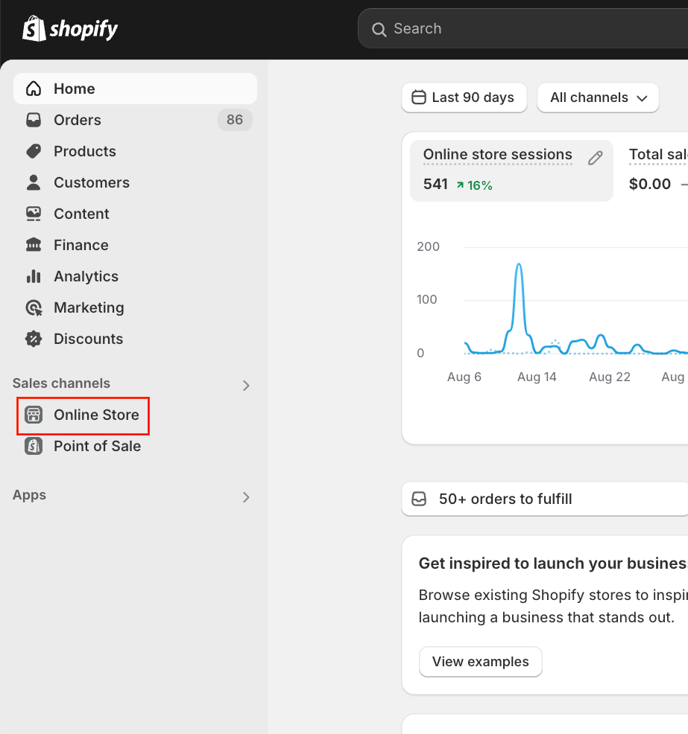688x734 pixels.
Task: Open the Finance section
Action: pyautogui.click(x=135, y=245)
